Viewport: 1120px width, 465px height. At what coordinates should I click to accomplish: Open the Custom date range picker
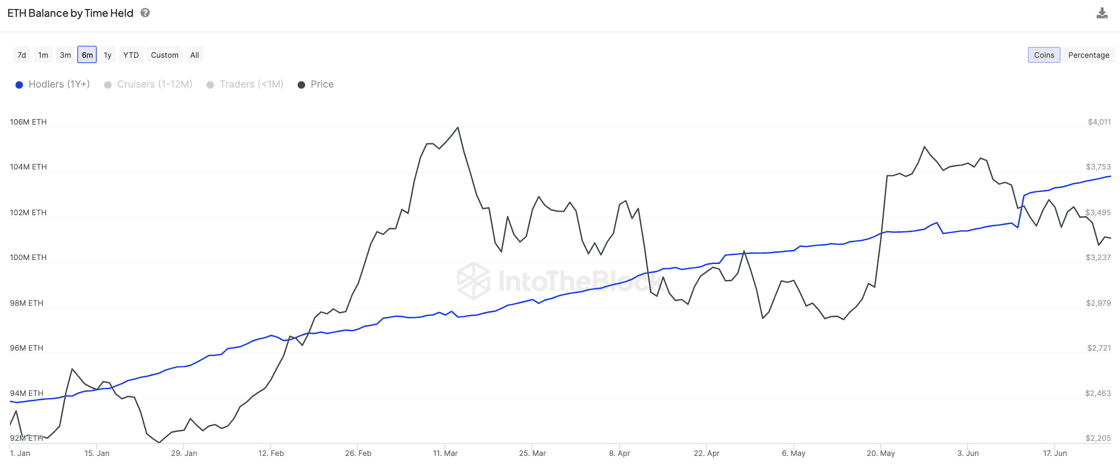(165, 55)
